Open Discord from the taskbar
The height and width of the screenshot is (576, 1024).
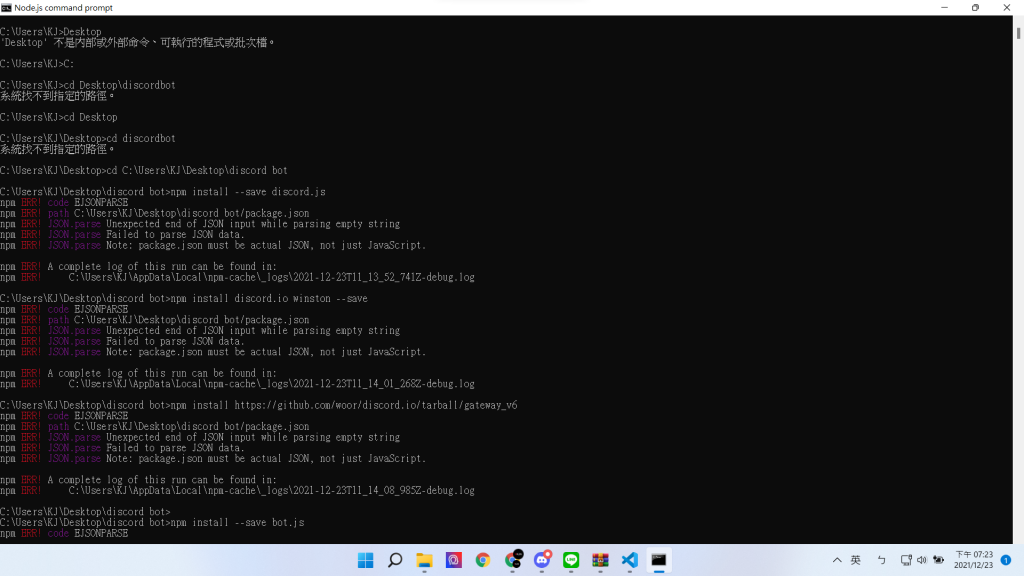click(x=542, y=559)
